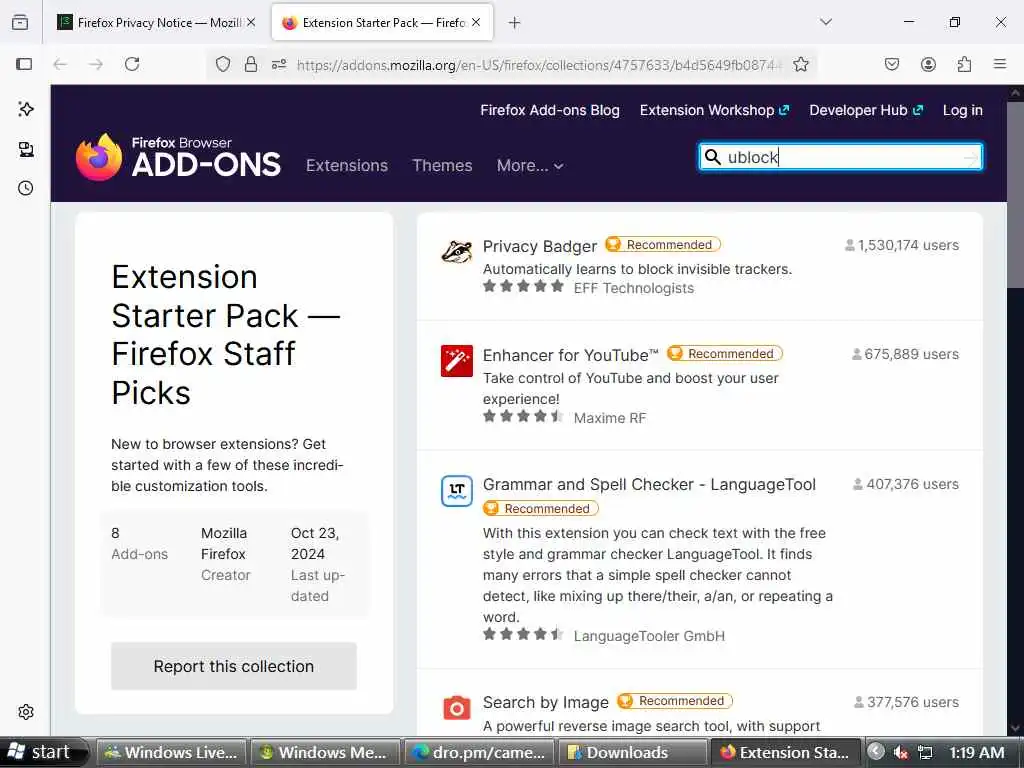The image size is (1024, 768).
Task: Open sidebar settings gear icon
Action: click(26, 712)
